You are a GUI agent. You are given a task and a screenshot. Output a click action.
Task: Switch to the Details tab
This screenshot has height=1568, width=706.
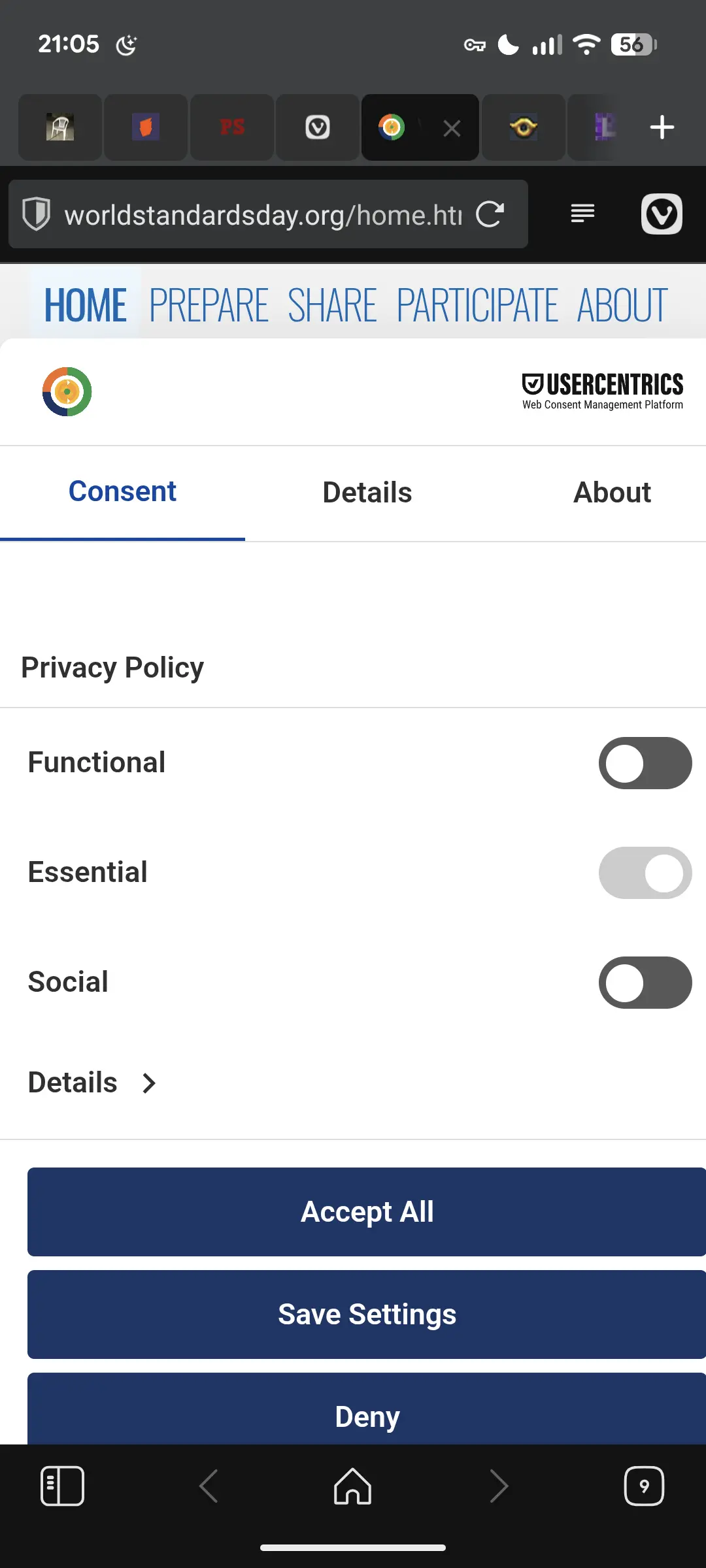pyautogui.click(x=367, y=493)
